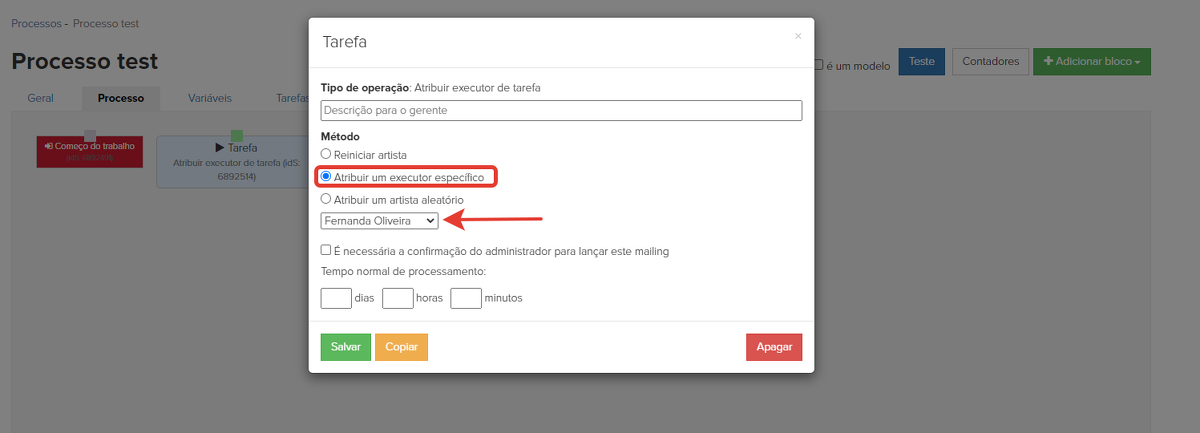Click the Descrição para o gerente field
This screenshot has height=433, width=1200.
pyautogui.click(x=561, y=110)
